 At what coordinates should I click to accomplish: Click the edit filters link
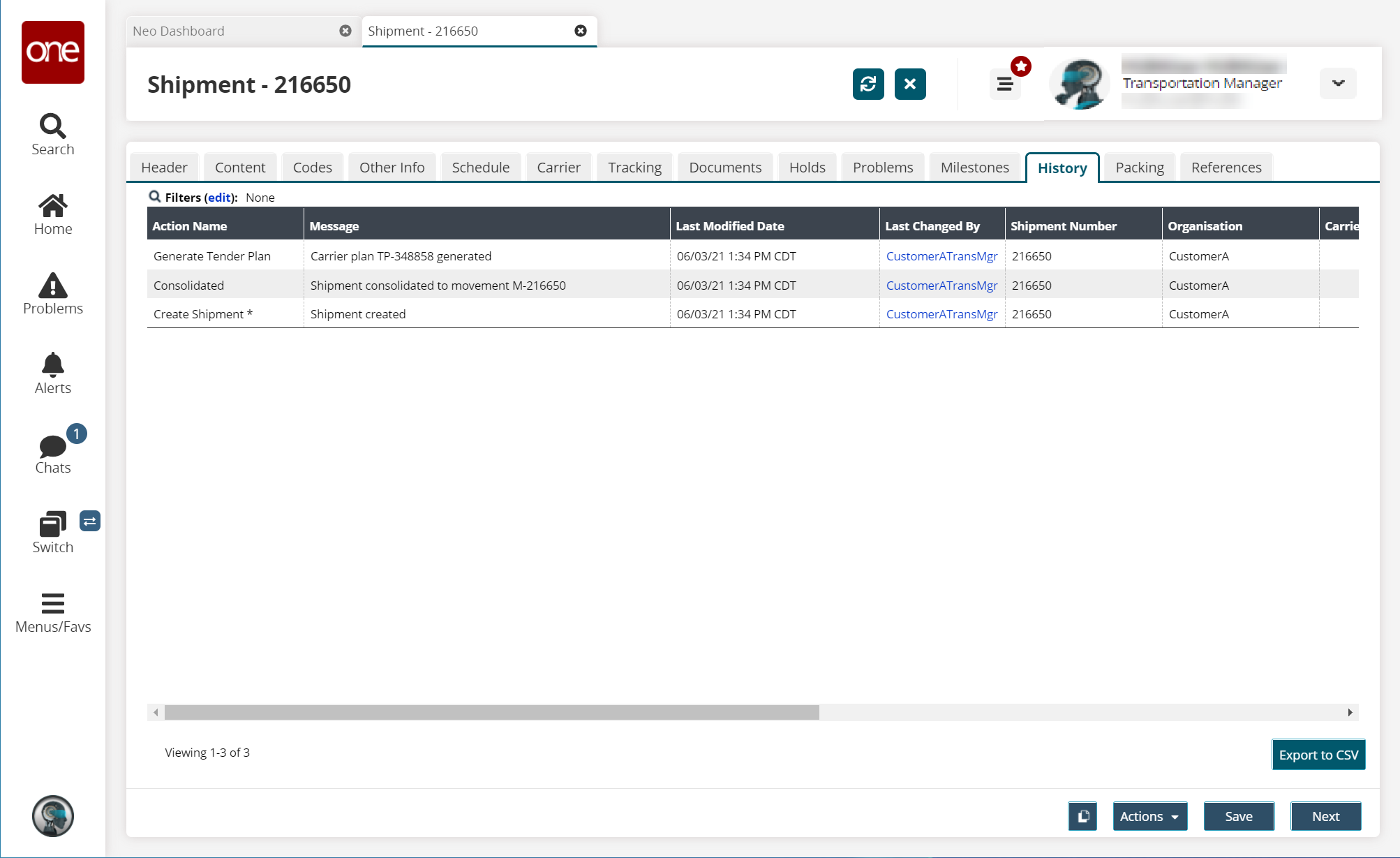coord(218,198)
